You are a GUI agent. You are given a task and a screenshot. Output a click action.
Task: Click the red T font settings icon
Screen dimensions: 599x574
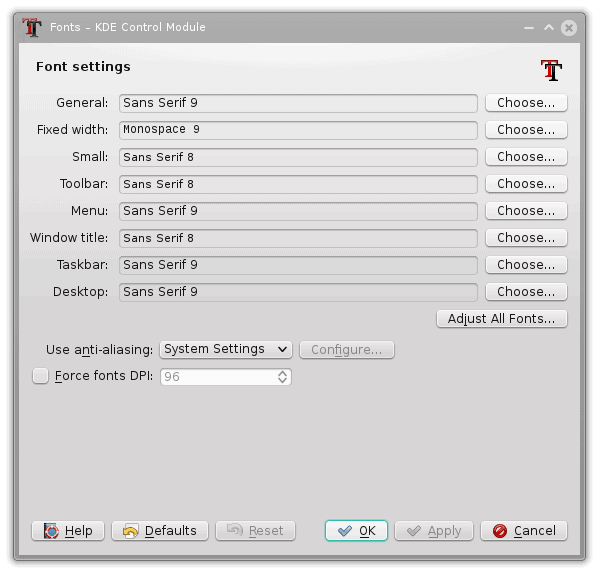(x=551, y=70)
